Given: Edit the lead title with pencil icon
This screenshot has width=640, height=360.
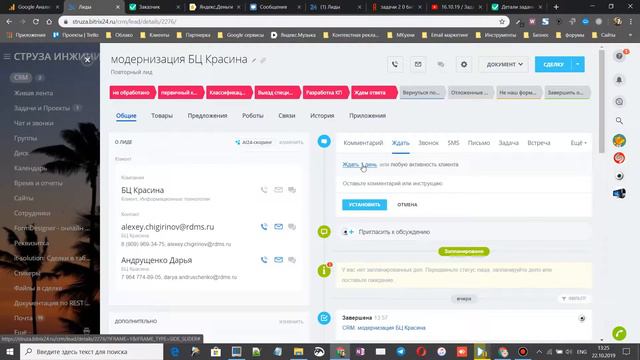Looking at the screenshot, I should [254, 60].
